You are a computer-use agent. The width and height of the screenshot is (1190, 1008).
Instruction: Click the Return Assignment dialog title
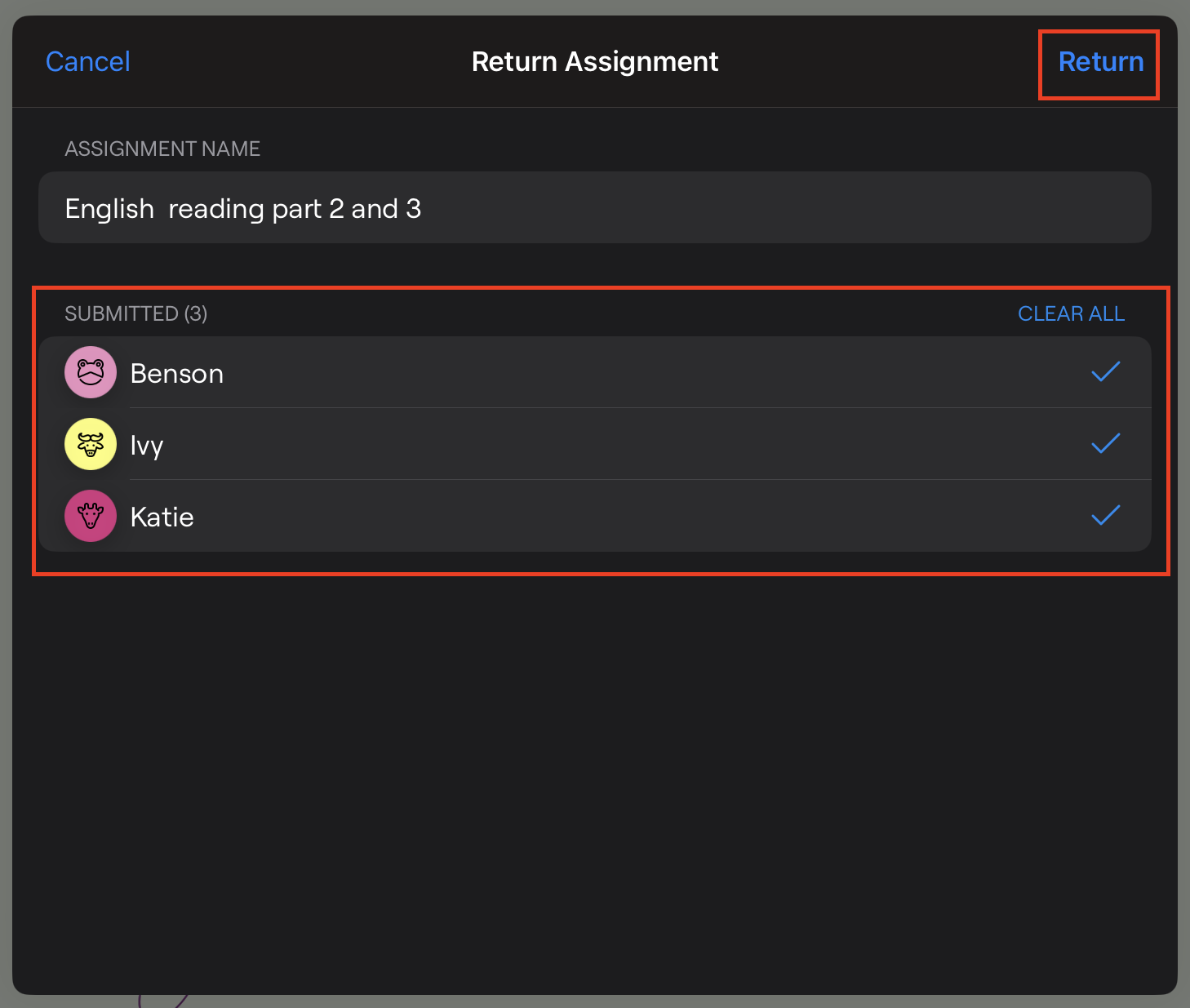pyautogui.click(x=595, y=62)
